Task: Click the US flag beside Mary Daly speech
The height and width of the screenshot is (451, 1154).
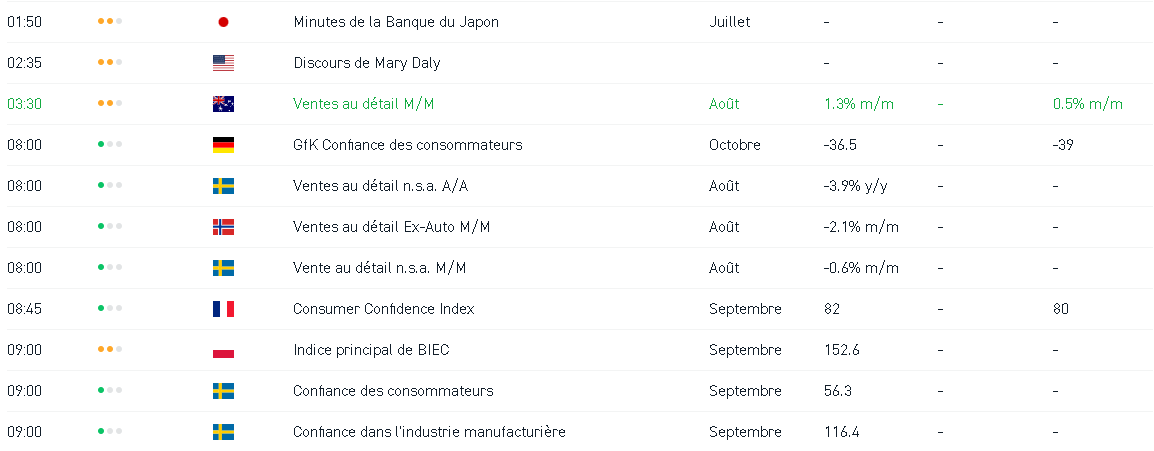Action: pos(223,63)
